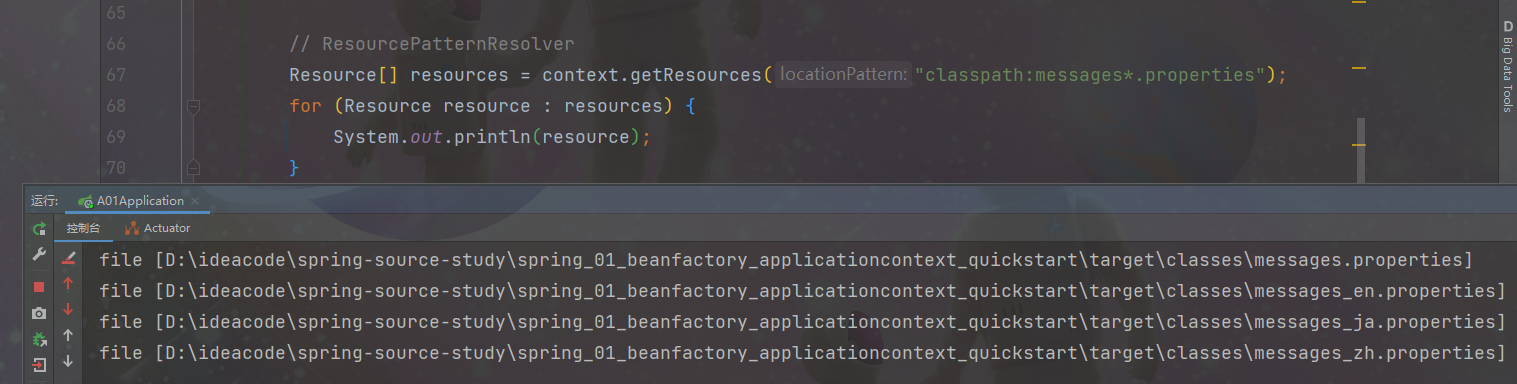Click the gray down arrow in console toolbar
Screen dimensions: 1517x384
tap(68, 361)
